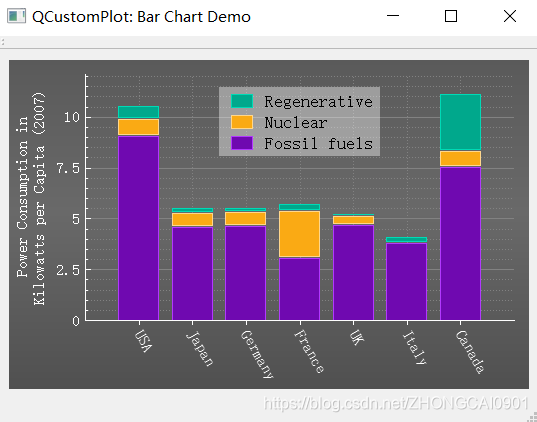Select the Fossil fuels legend label
Image resolution: width=537 pixels, height=422 pixels.
(318, 144)
